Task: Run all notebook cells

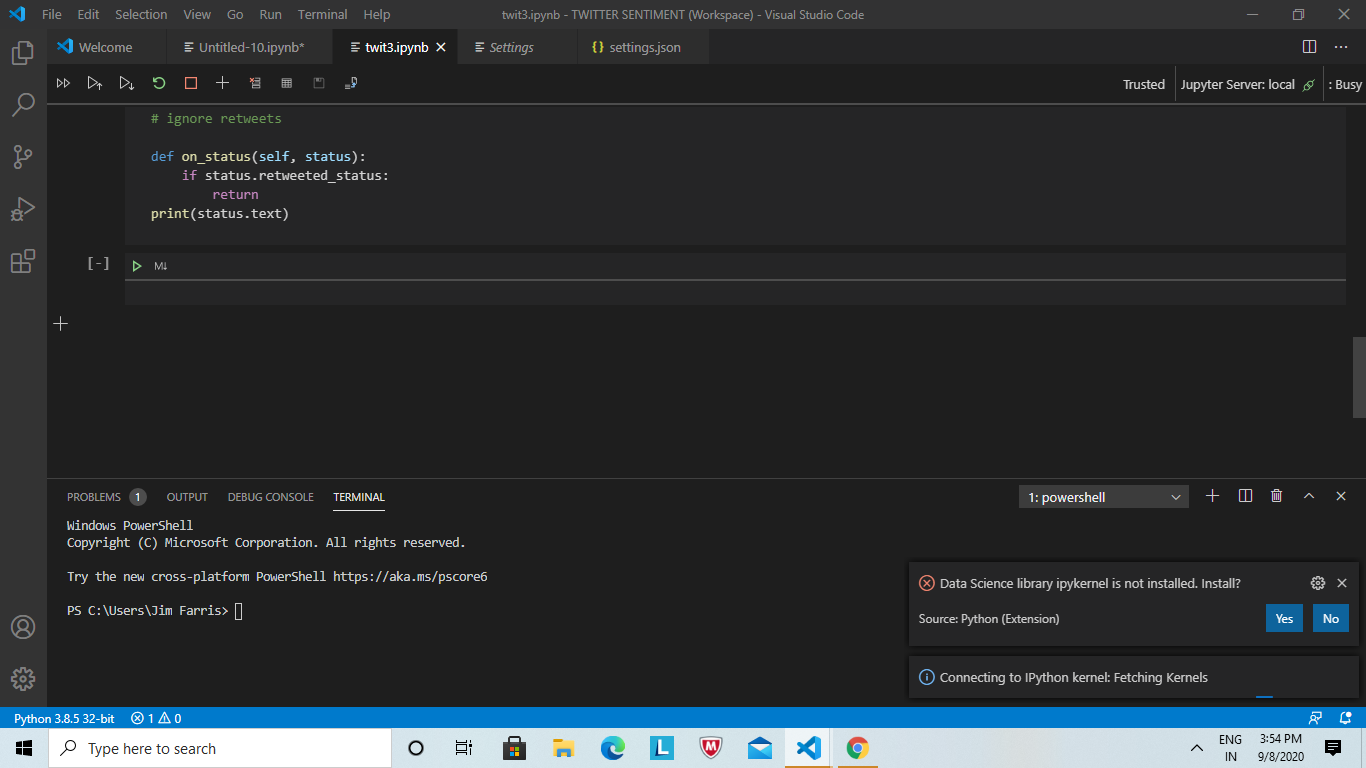Action: point(63,84)
